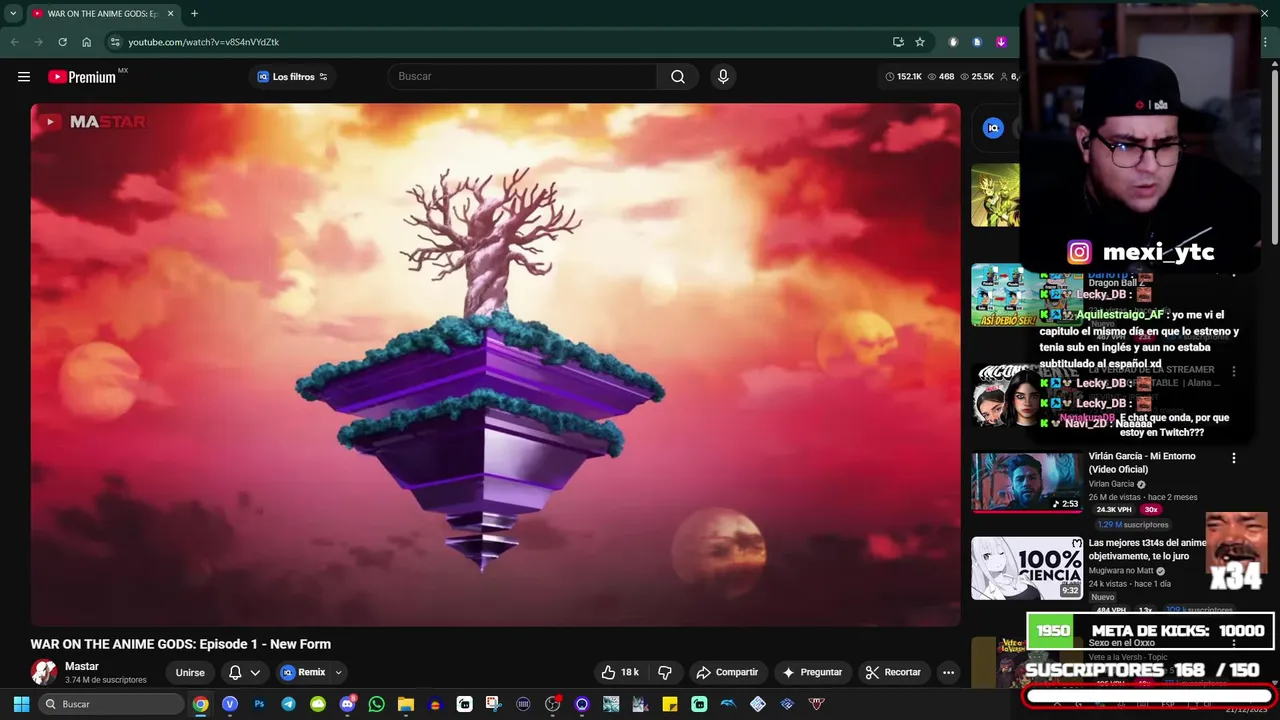Open Photoshop from the taskbar

[259, 704]
